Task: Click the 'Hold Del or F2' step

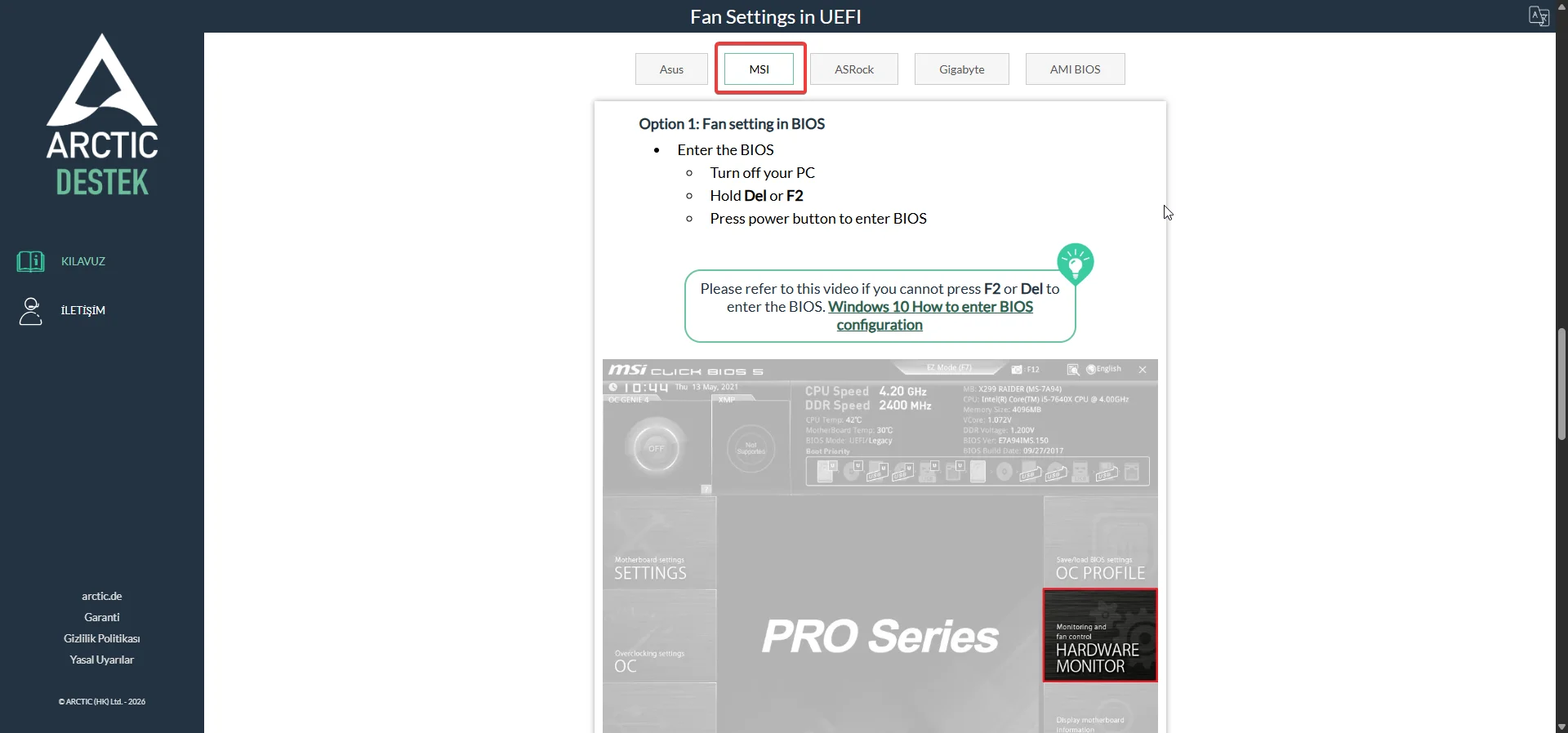Action: [x=756, y=196]
